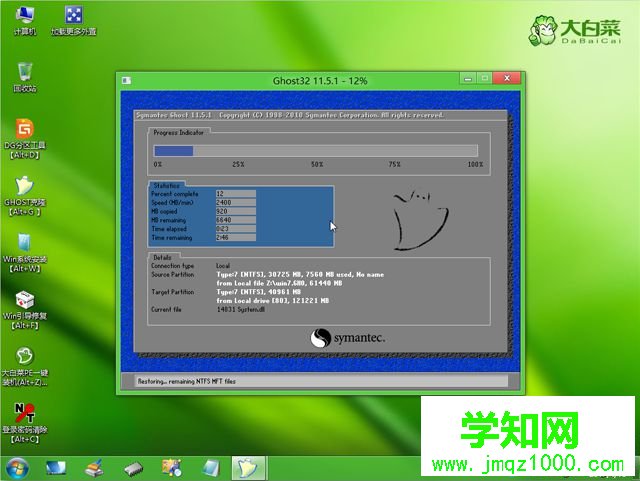Viewport: 640px width, 481px height.
Task: Close the Ghost32 window
Action: pyautogui.click(x=507, y=78)
